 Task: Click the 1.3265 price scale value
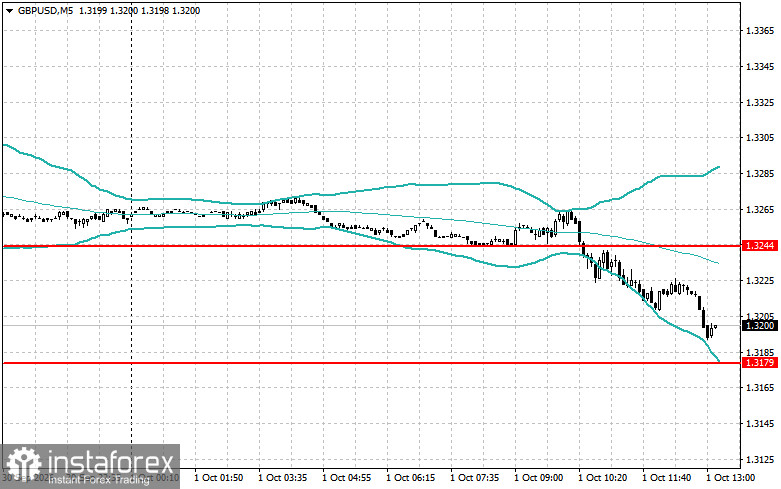click(x=760, y=210)
